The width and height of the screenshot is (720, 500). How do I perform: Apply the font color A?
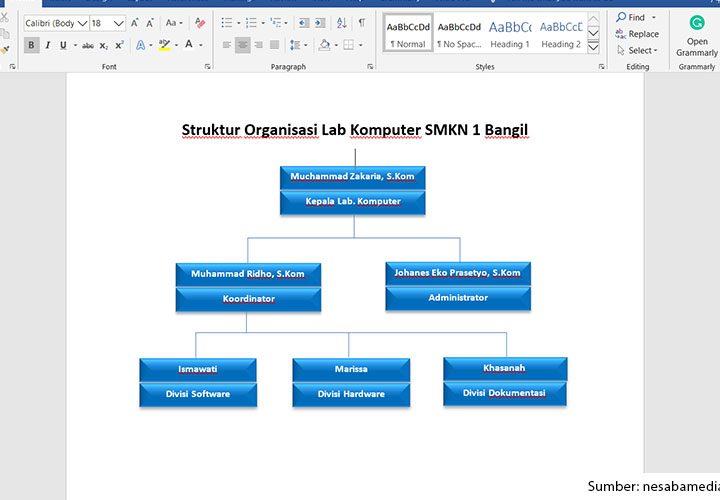coord(189,45)
